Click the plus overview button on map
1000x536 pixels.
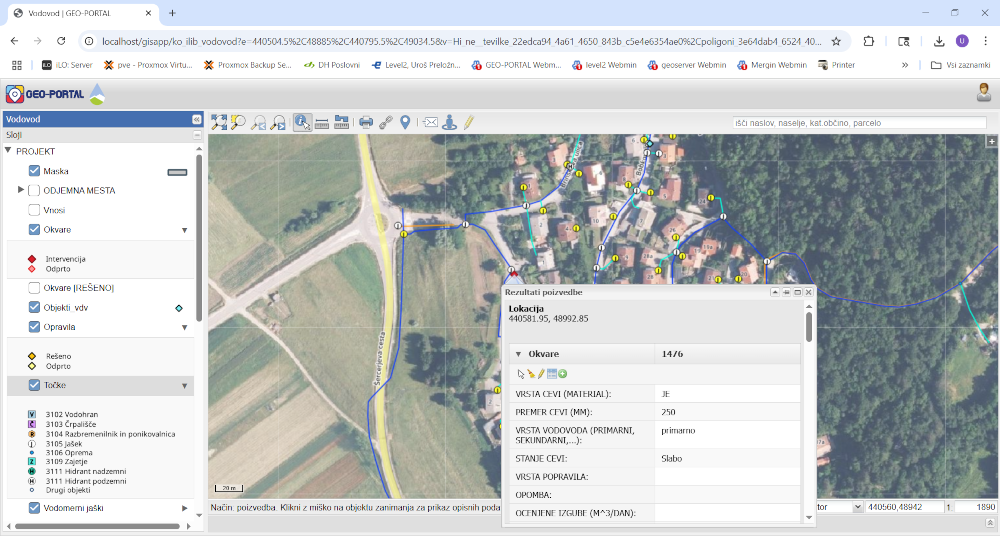(x=992, y=142)
